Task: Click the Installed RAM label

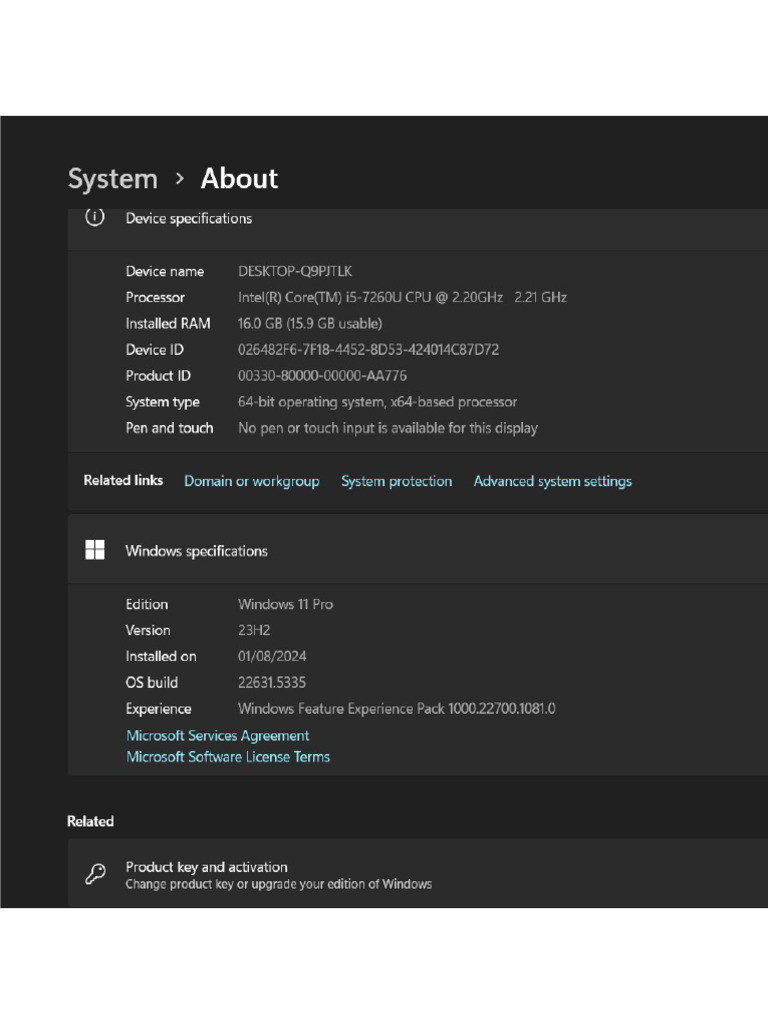Action: click(168, 323)
